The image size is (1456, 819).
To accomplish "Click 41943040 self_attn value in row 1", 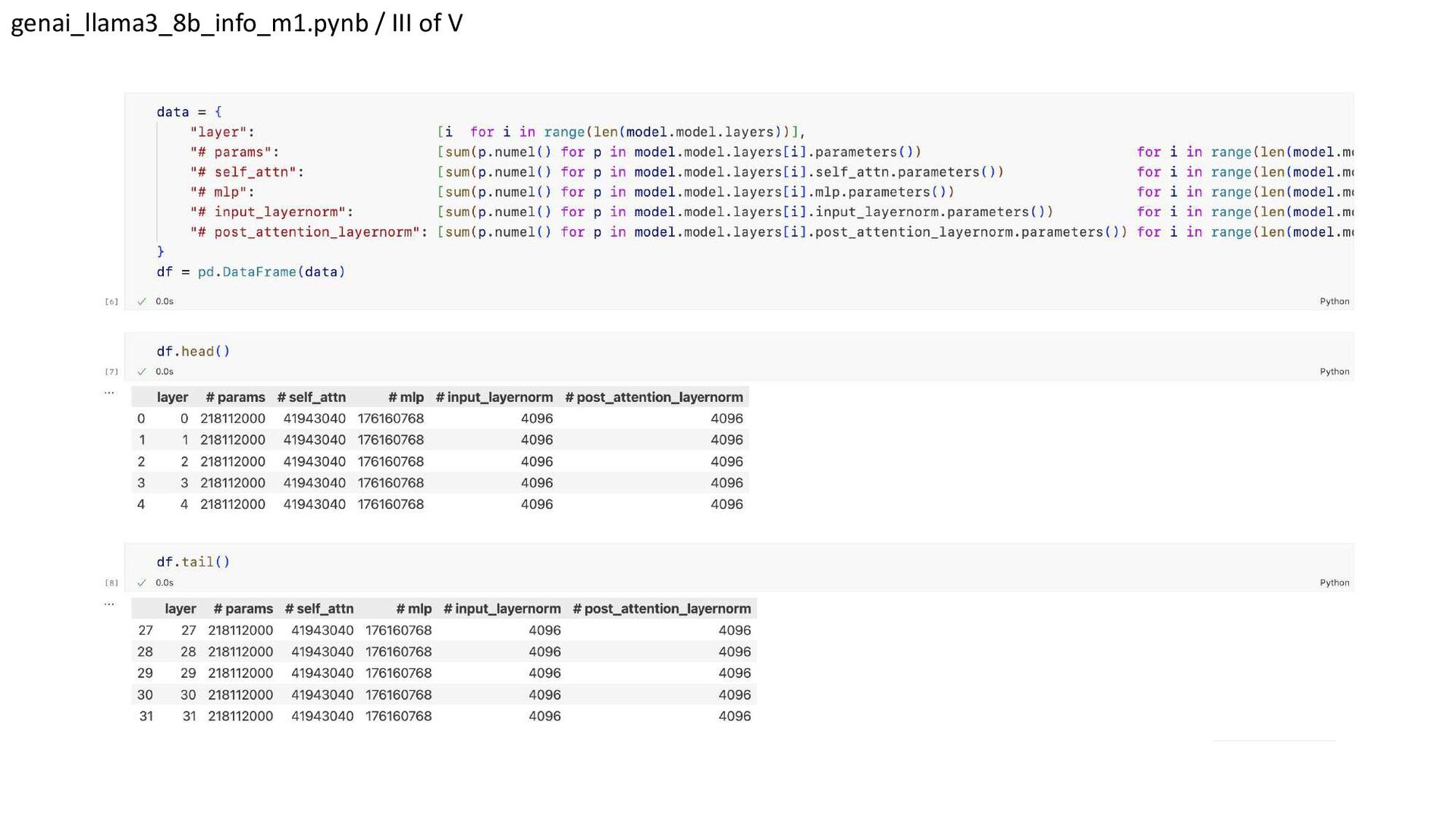I will coord(315,440).
